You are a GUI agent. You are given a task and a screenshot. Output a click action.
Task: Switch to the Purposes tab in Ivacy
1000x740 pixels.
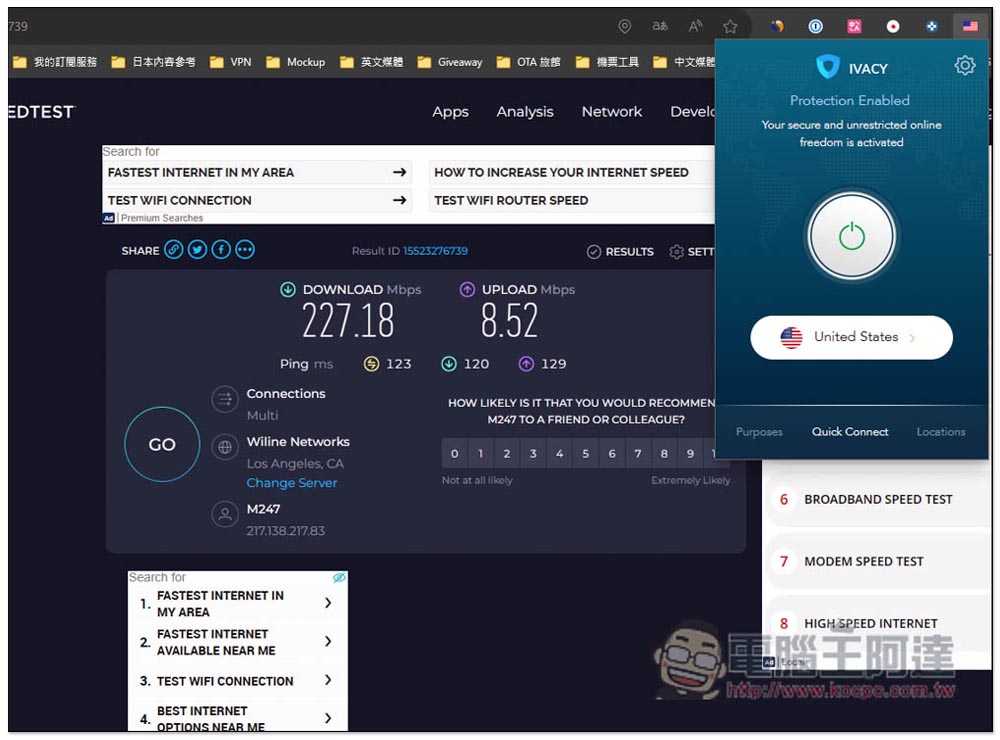coord(759,432)
